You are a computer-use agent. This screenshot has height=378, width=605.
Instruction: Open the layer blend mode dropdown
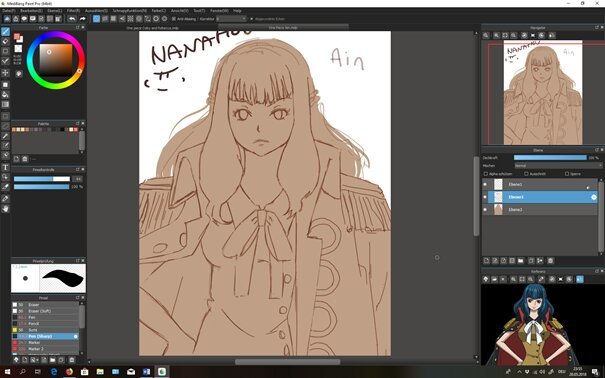[558, 165]
